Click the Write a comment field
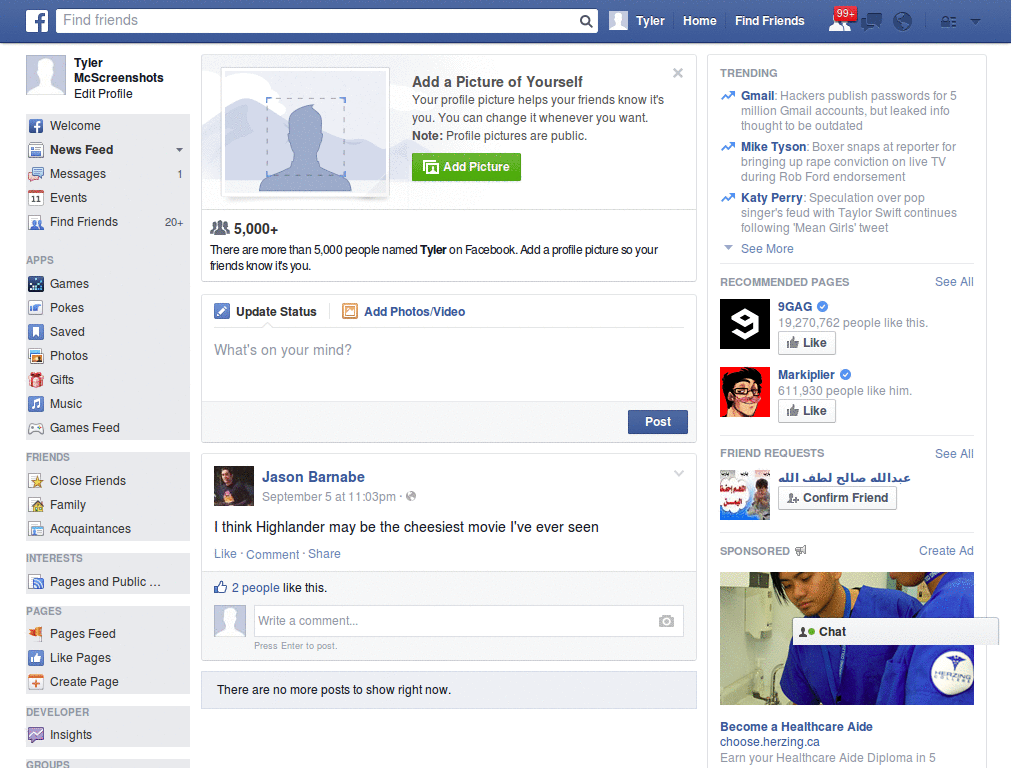This screenshot has width=1024, height=768. 468,621
